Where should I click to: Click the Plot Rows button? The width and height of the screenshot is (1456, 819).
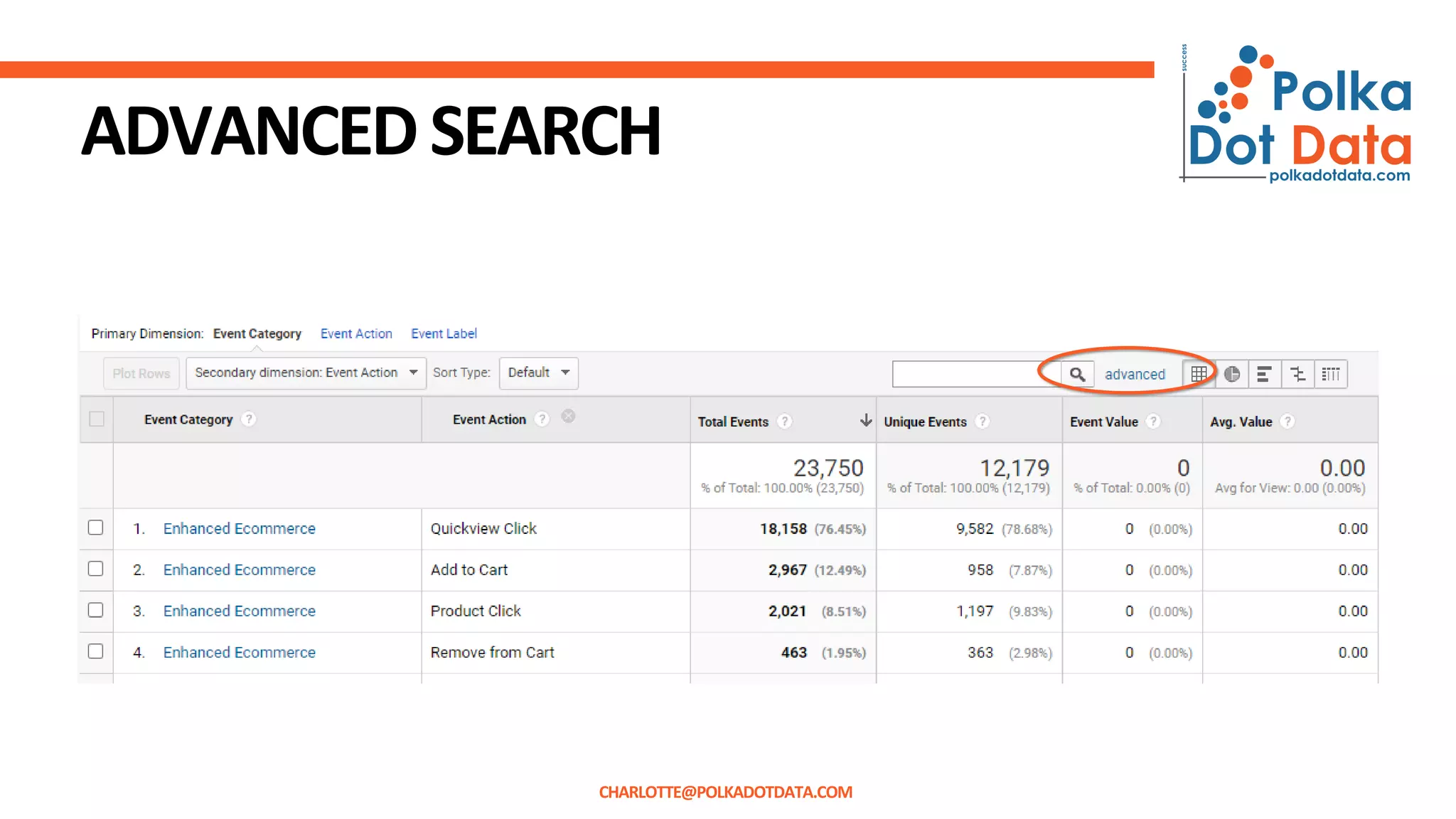pyautogui.click(x=141, y=374)
